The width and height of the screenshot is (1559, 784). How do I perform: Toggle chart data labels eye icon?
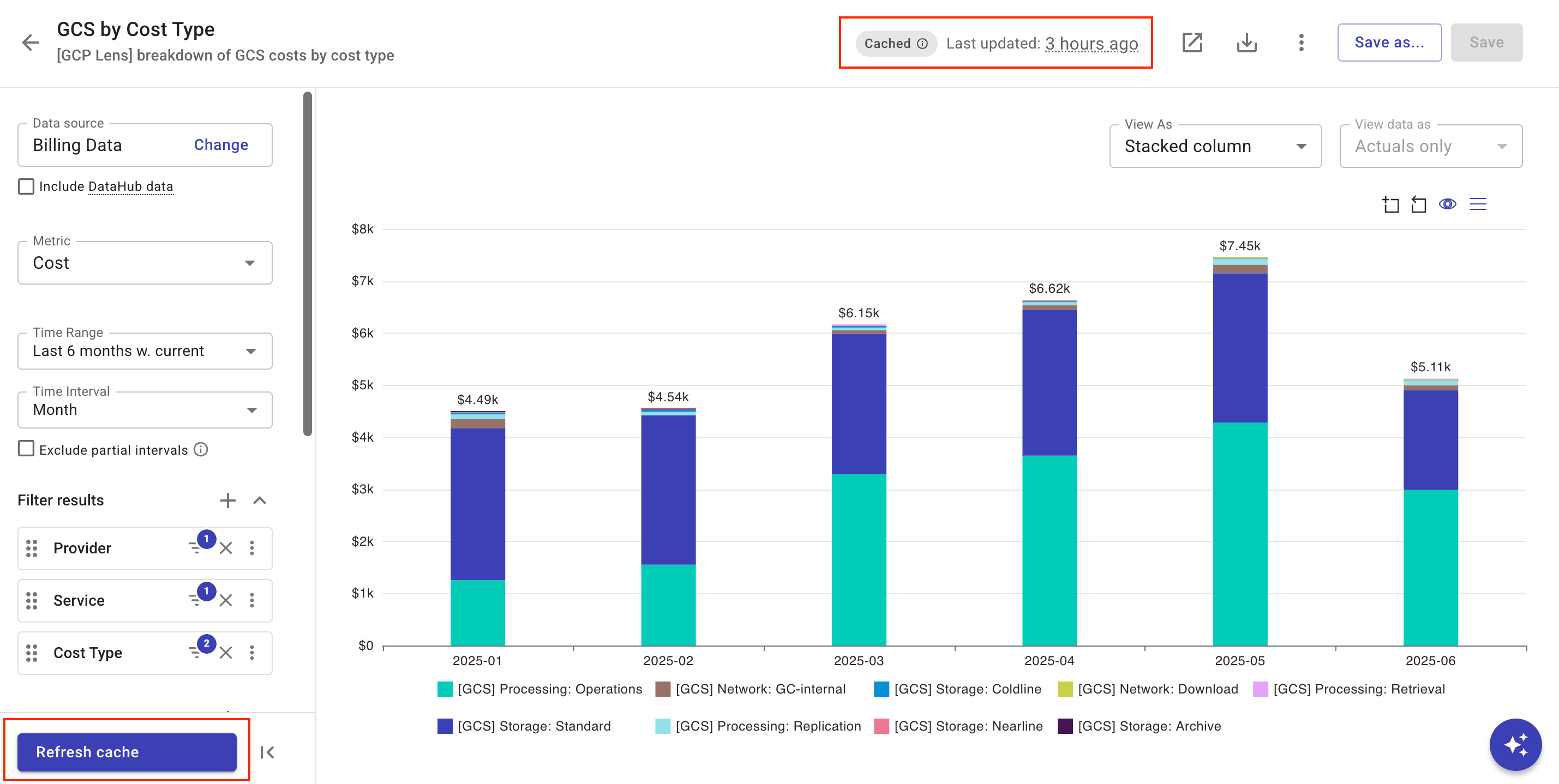[x=1447, y=204]
